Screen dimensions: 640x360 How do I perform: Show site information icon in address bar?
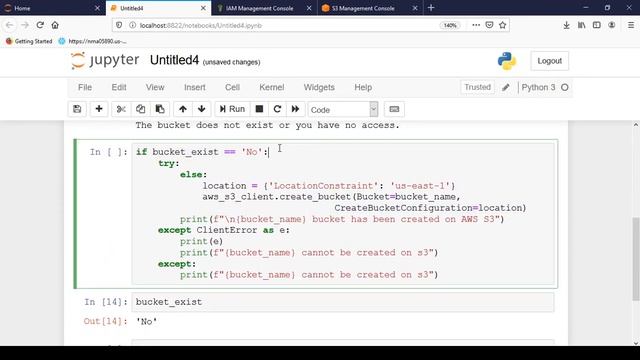133,25
